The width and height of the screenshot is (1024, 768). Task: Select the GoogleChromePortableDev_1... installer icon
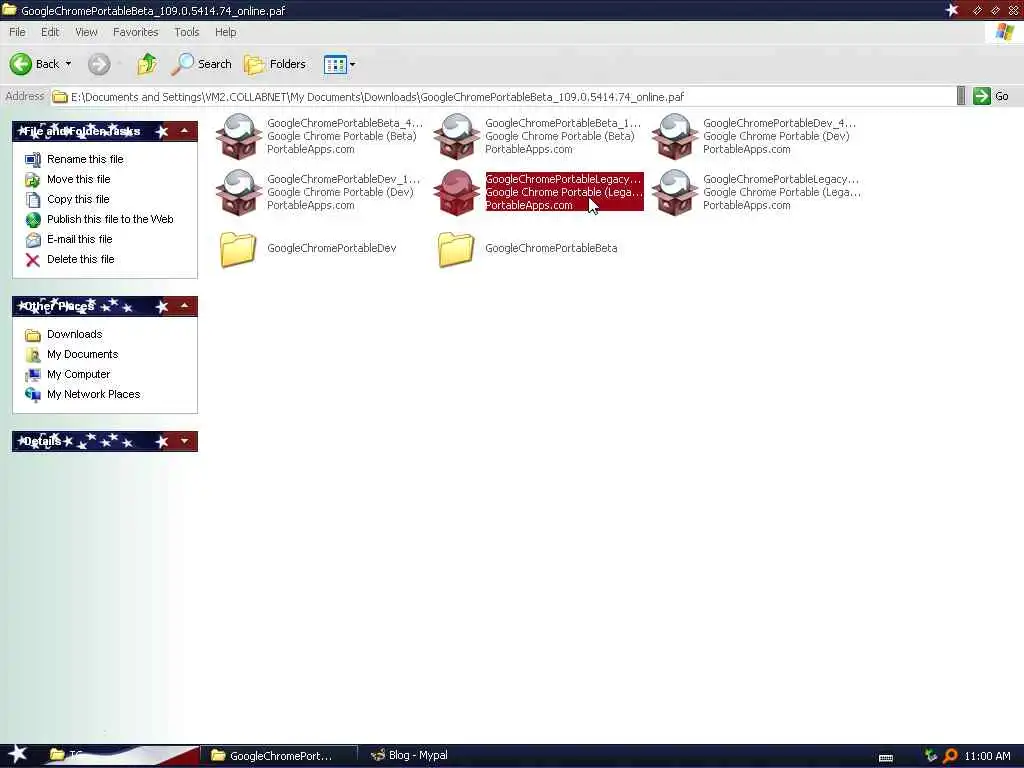click(x=239, y=192)
